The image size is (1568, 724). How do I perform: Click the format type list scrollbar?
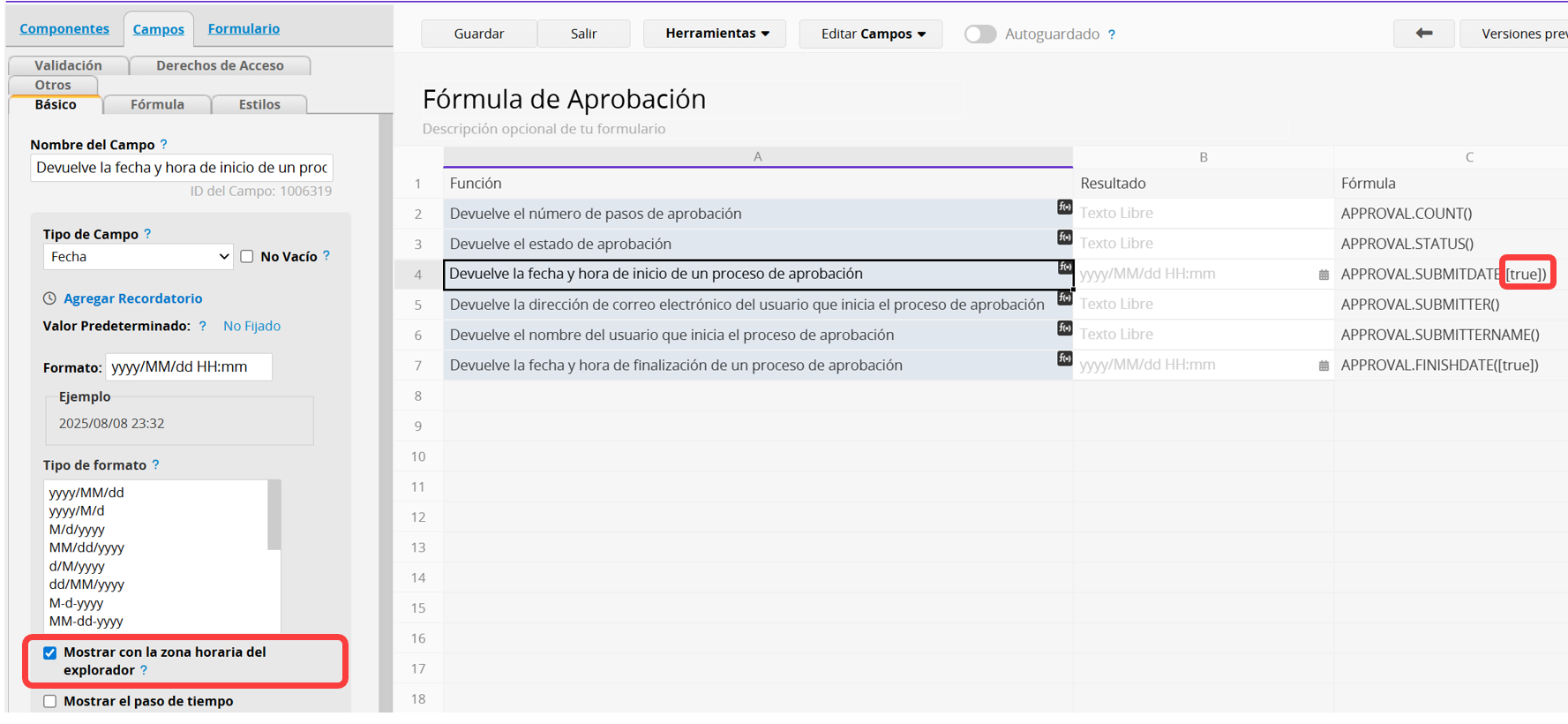274,515
